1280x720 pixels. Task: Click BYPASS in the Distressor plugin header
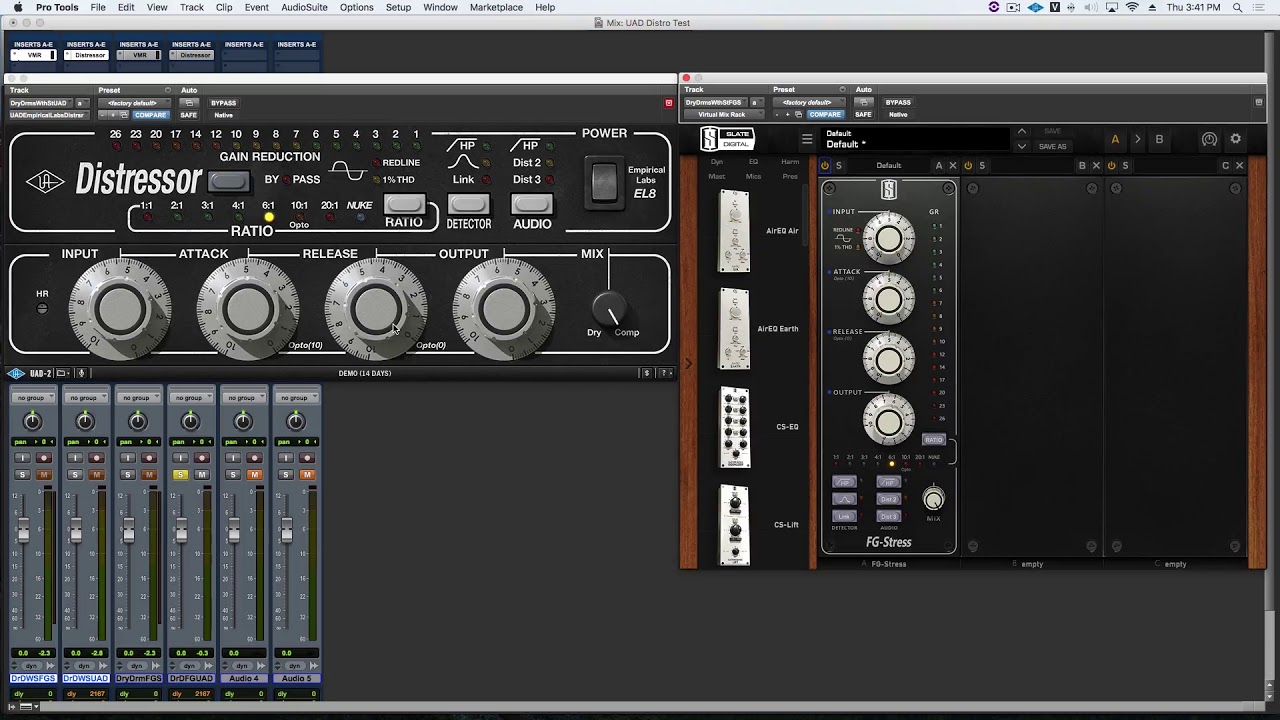click(223, 103)
